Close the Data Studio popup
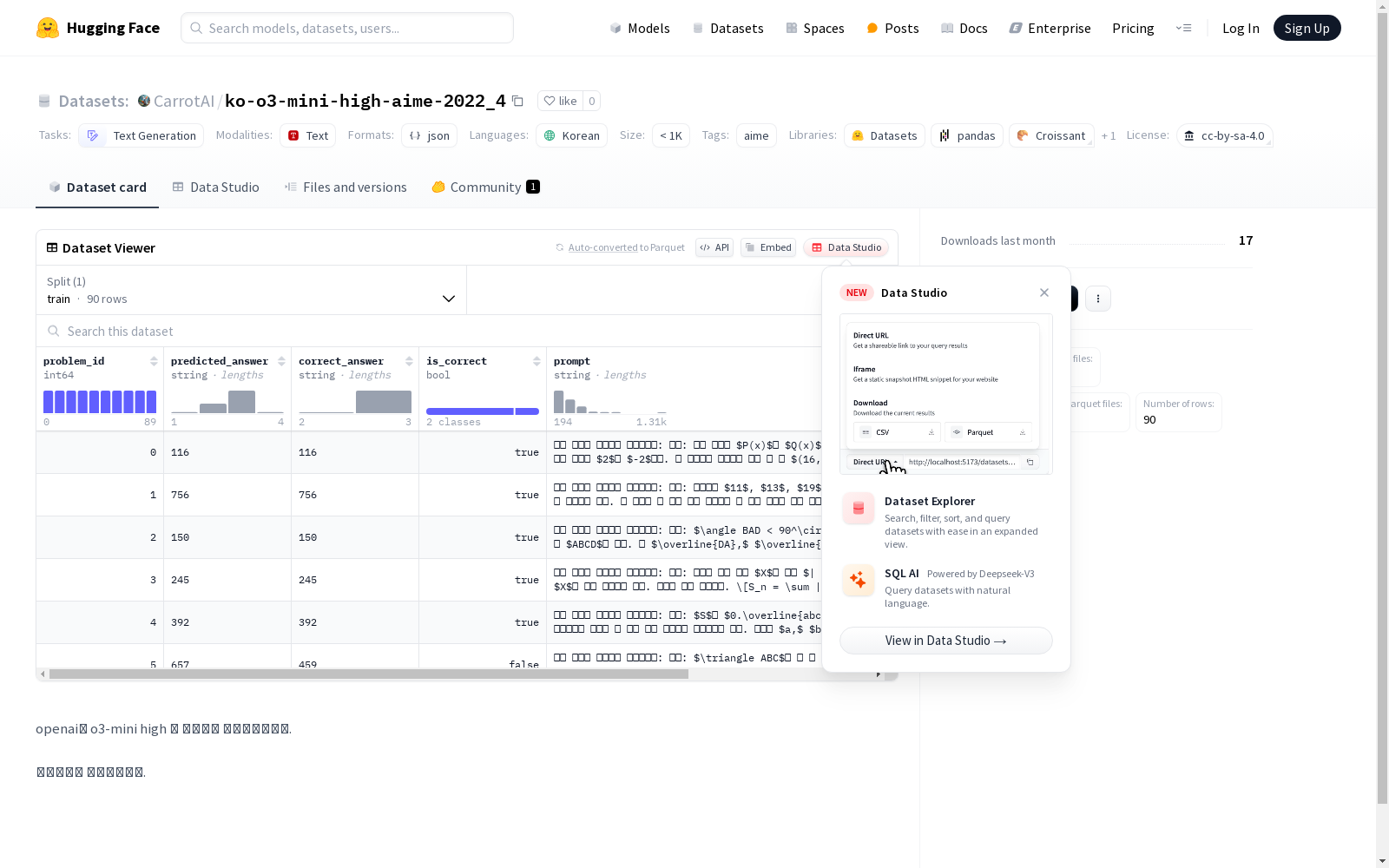 1044,293
